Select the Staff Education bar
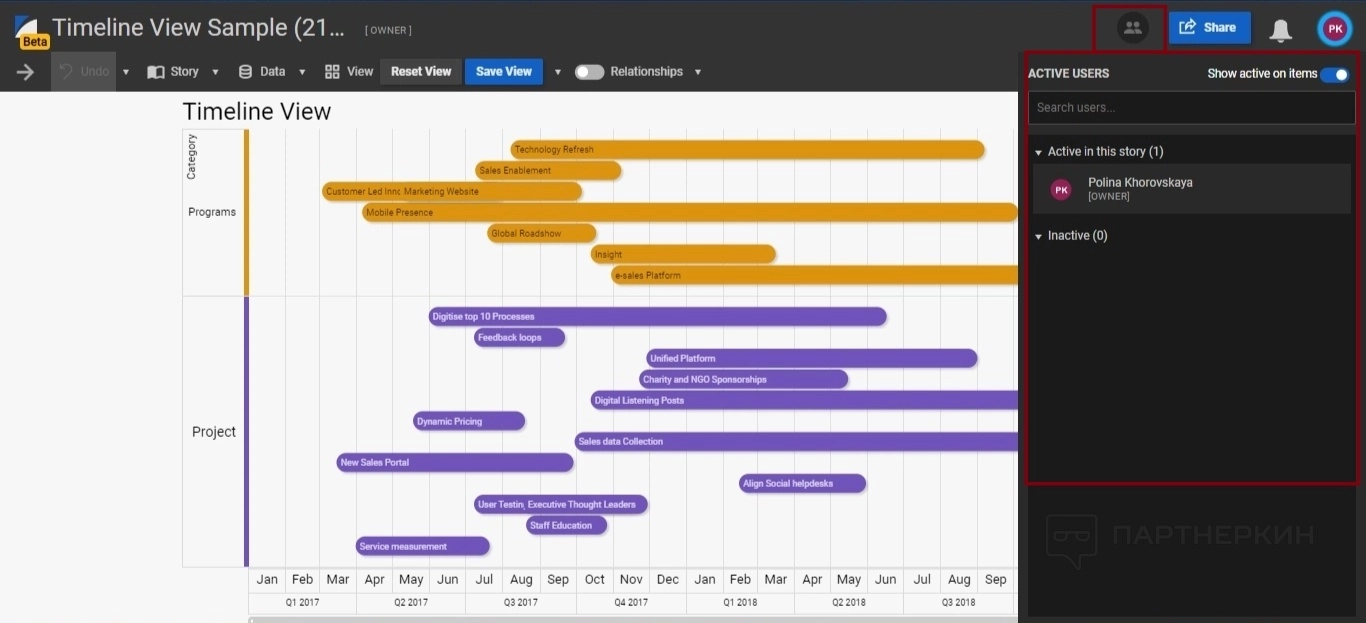This screenshot has width=1366, height=623. pyautogui.click(x=566, y=526)
